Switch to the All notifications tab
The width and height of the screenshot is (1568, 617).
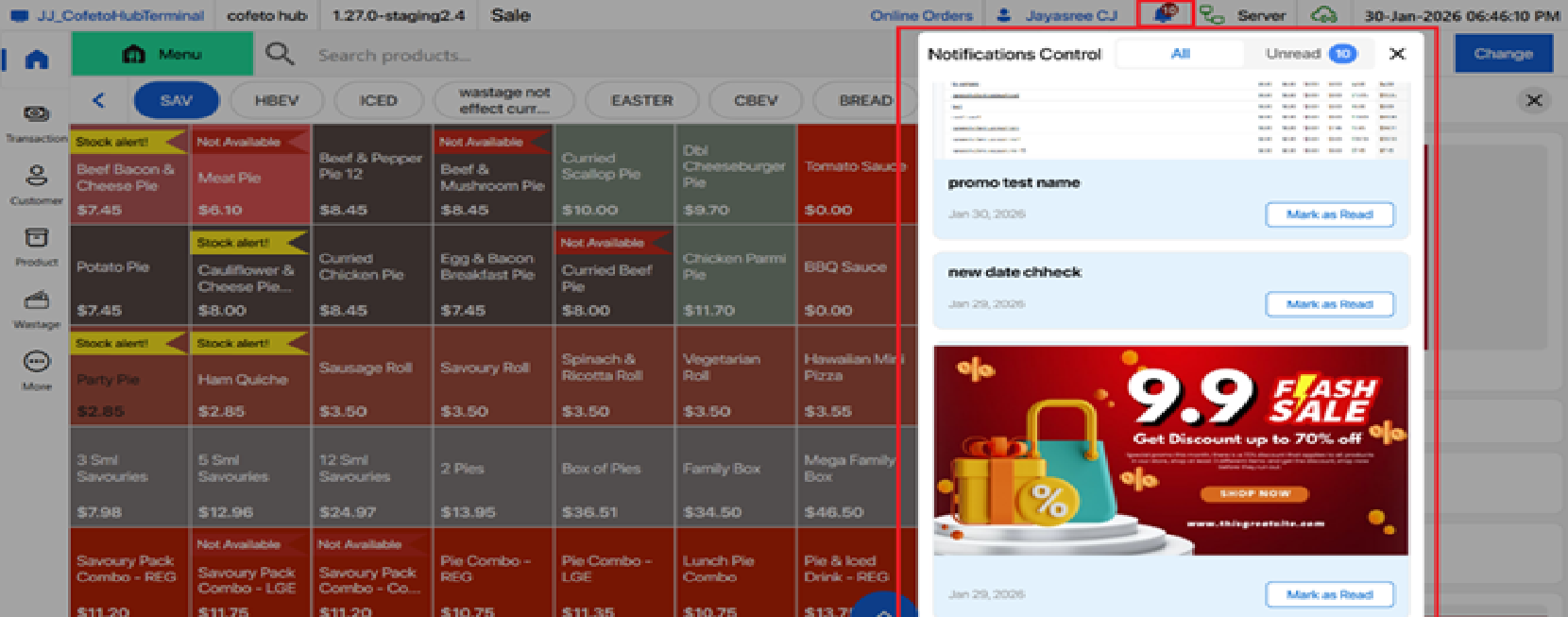(1180, 54)
